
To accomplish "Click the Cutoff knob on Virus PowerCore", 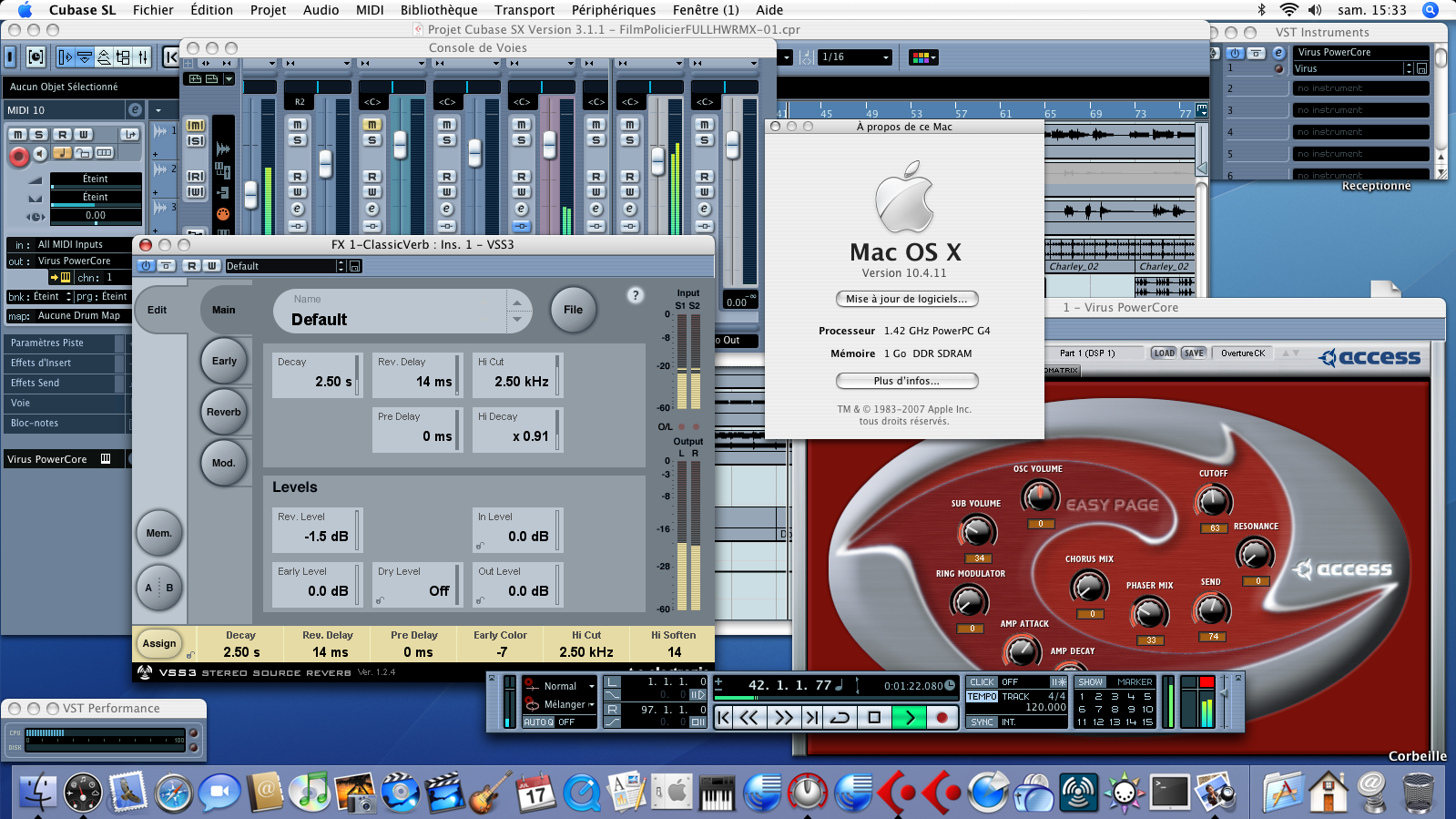I will (x=1213, y=500).
